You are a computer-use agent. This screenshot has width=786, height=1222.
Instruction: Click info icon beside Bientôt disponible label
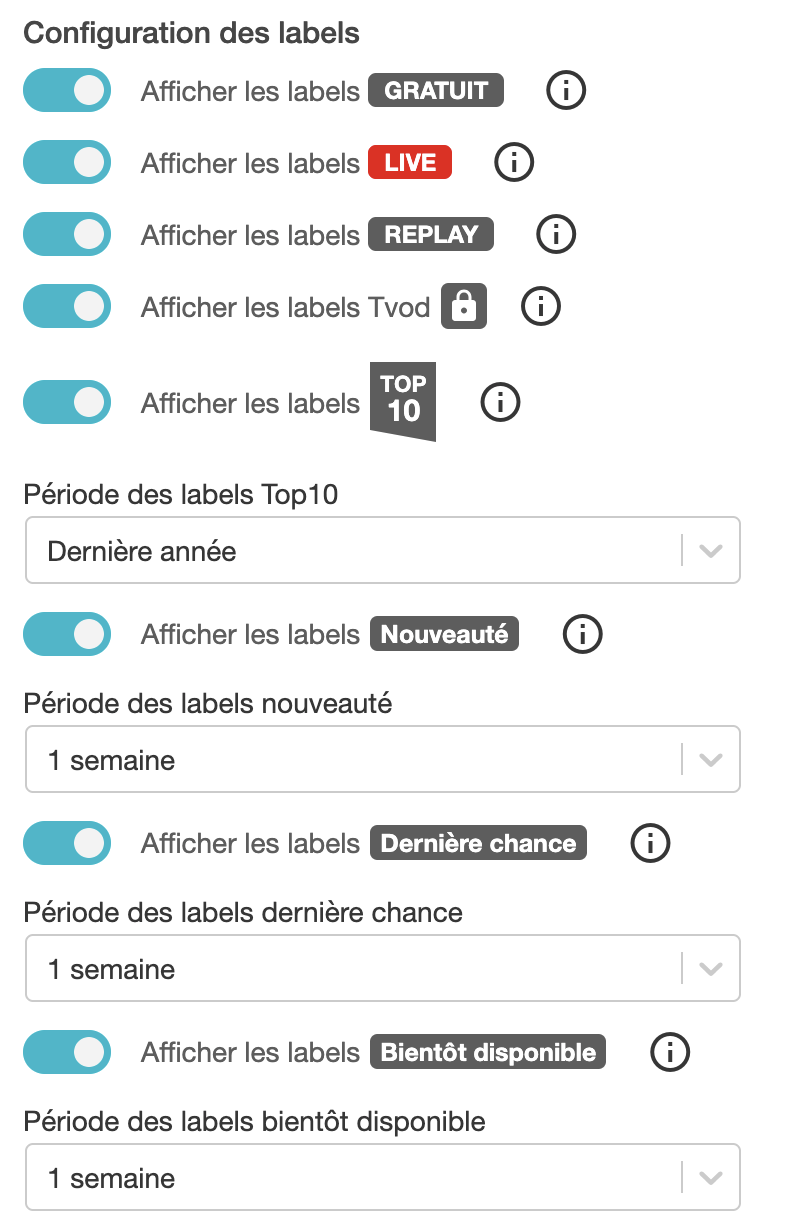click(670, 1052)
